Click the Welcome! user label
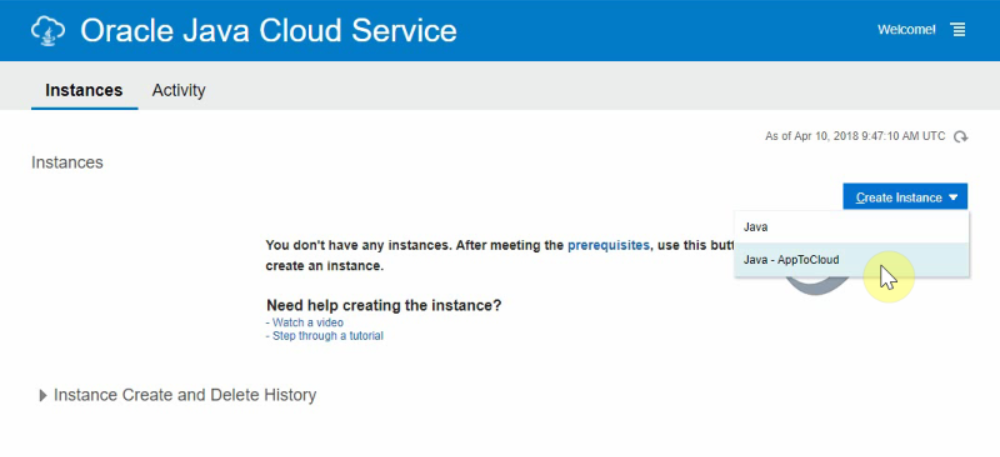 (x=906, y=29)
